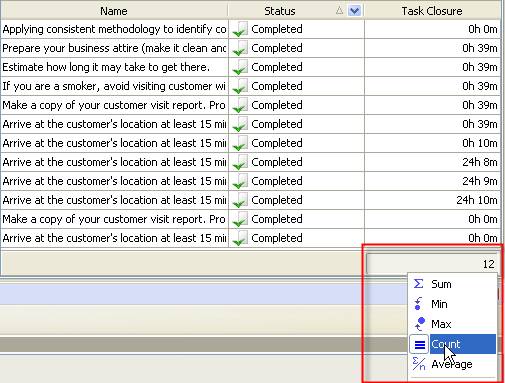Select 'Arrive at the customer's location' name in 24h 9m row

[114, 181]
